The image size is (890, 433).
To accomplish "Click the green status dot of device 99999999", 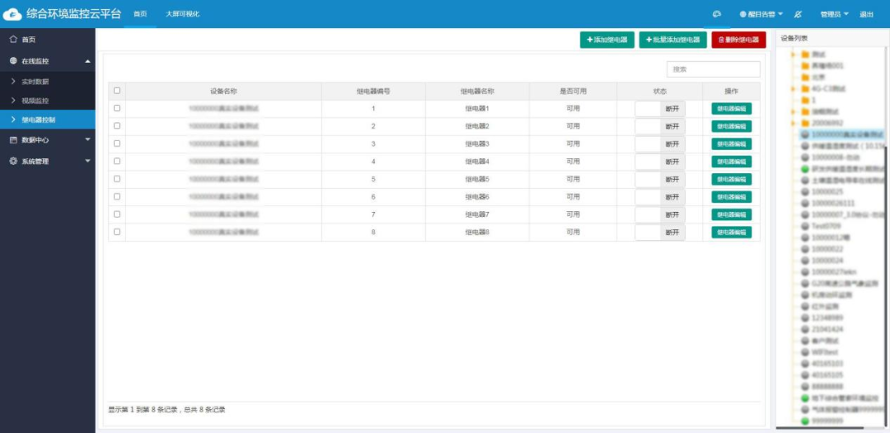I will tap(804, 421).
